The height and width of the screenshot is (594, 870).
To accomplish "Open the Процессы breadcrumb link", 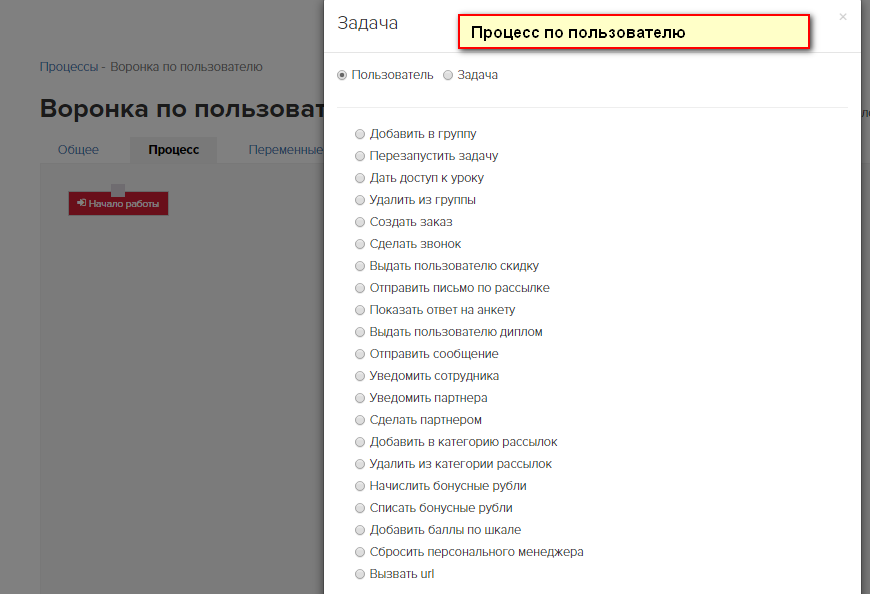I will (69, 67).
